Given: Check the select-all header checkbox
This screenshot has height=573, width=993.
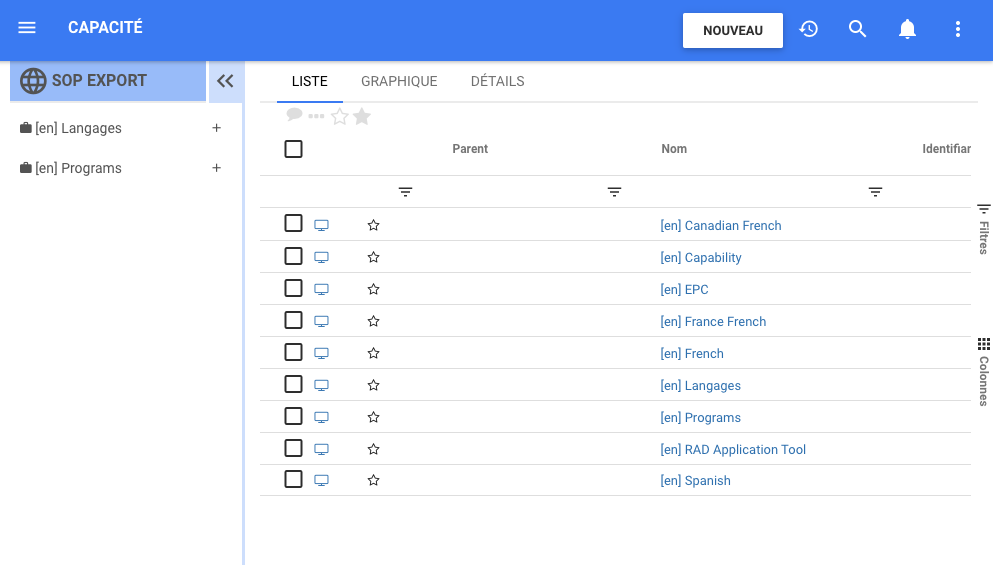Looking at the screenshot, I should 293,149.
